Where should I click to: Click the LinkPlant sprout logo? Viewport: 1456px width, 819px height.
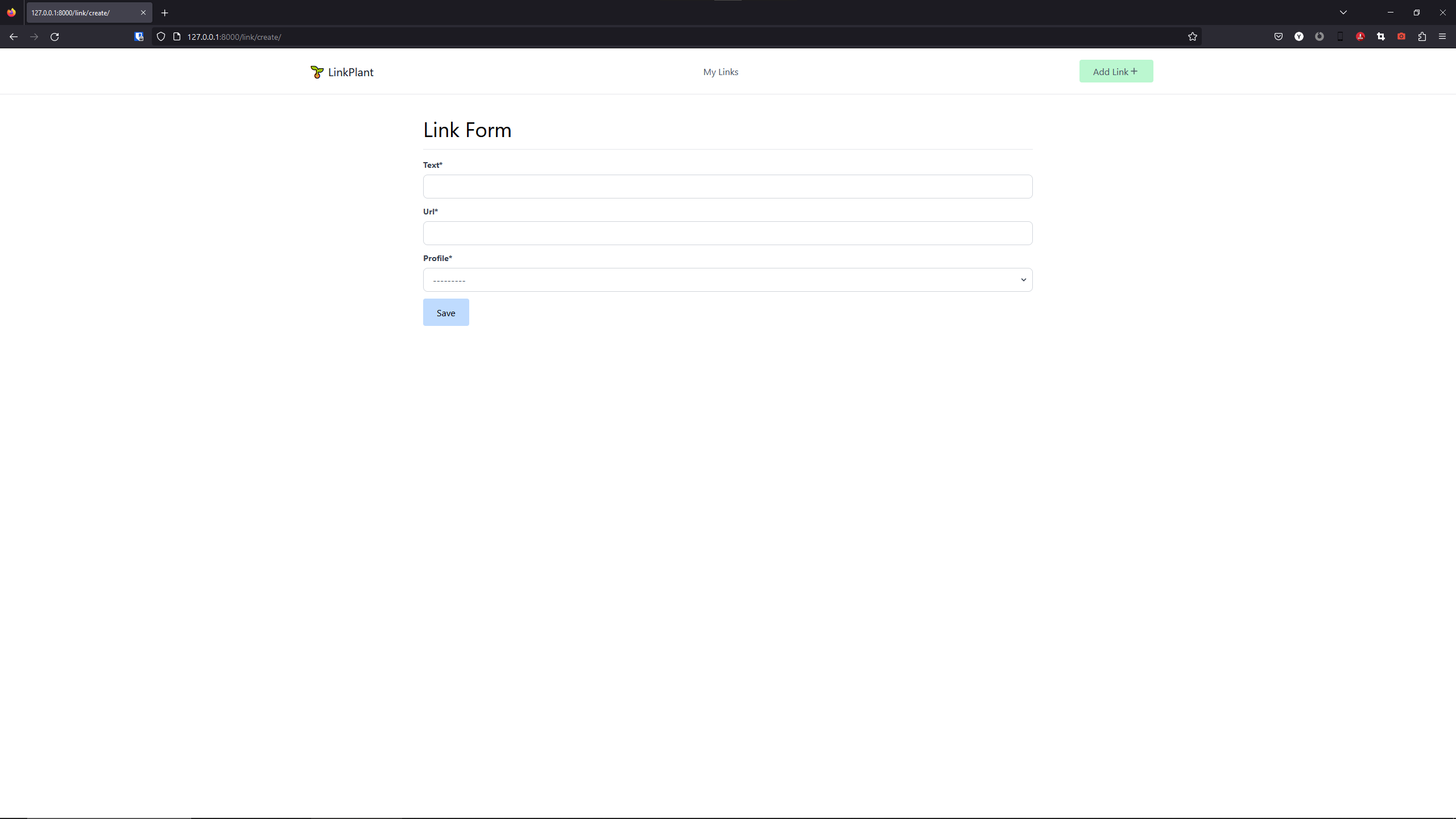317,72
